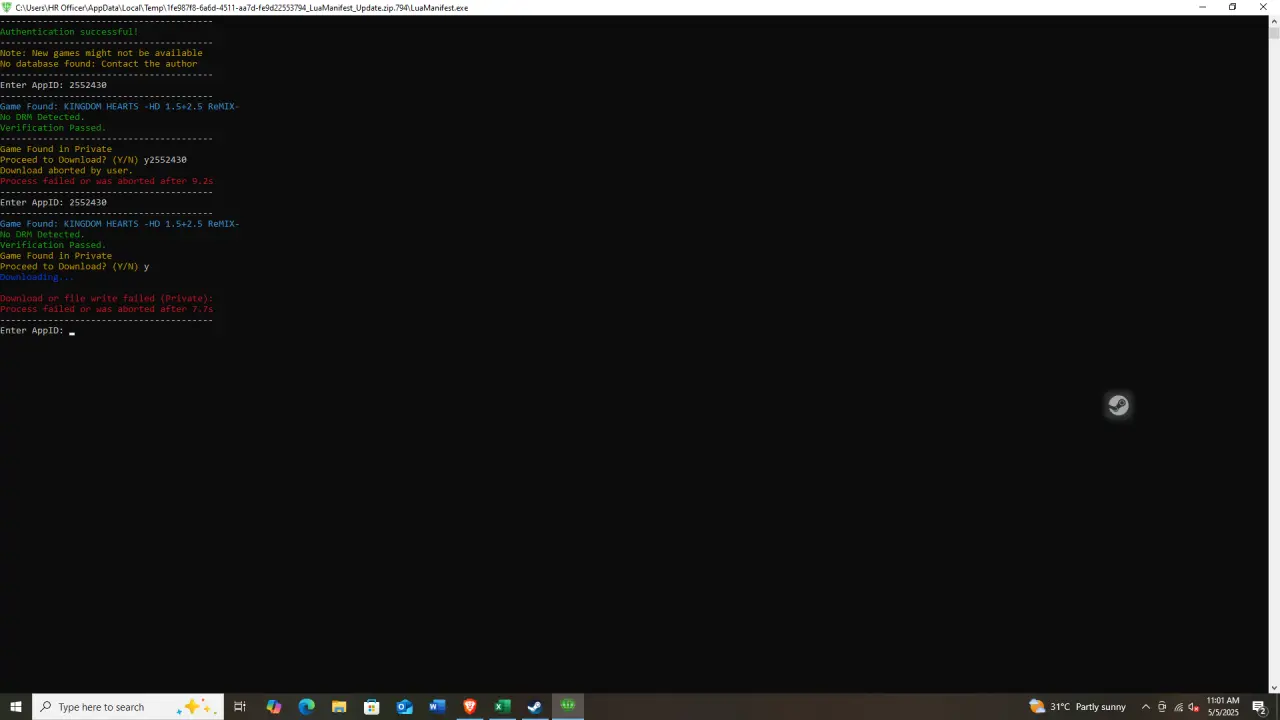Click the scrollbar down arrow in console
This screenshot has height=720, width=1280.
[1274, 688]
